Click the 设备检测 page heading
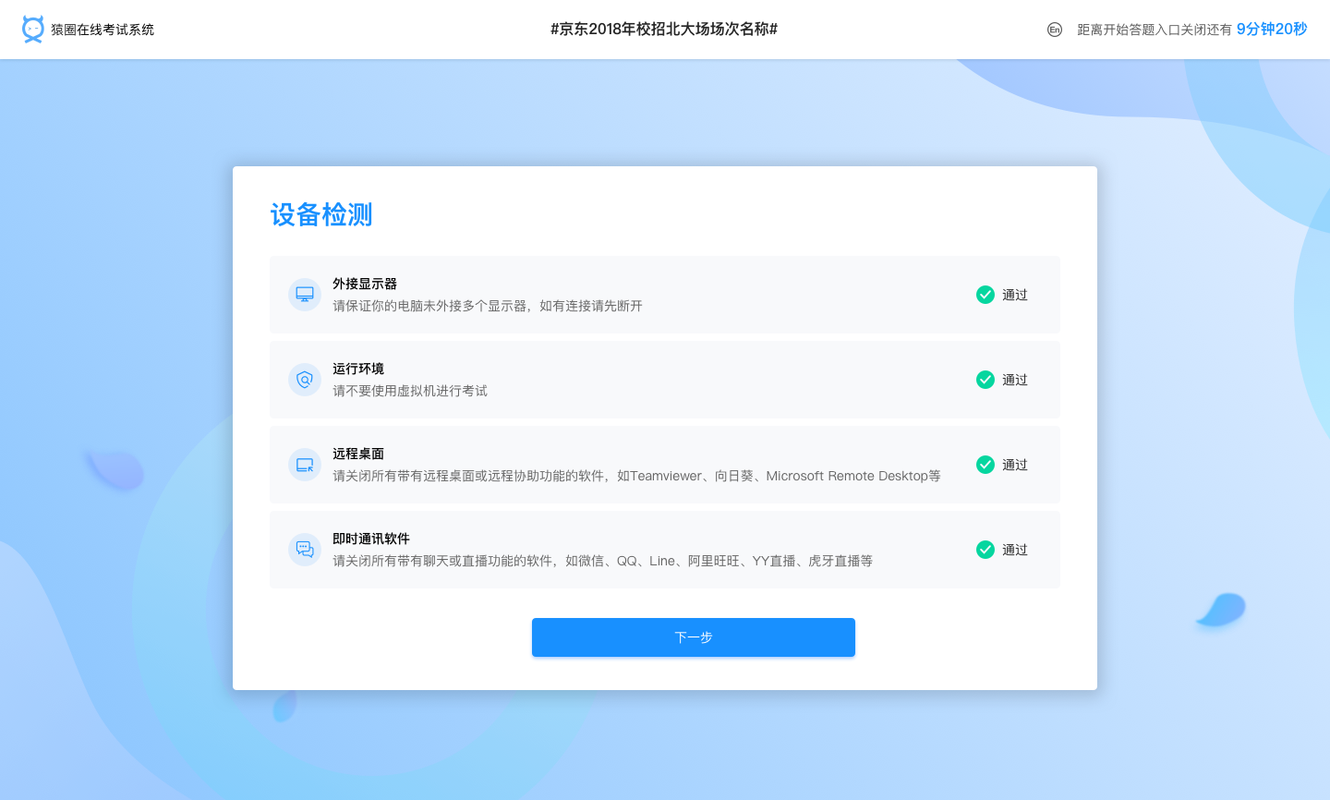1330x800 pixels. 320,214
